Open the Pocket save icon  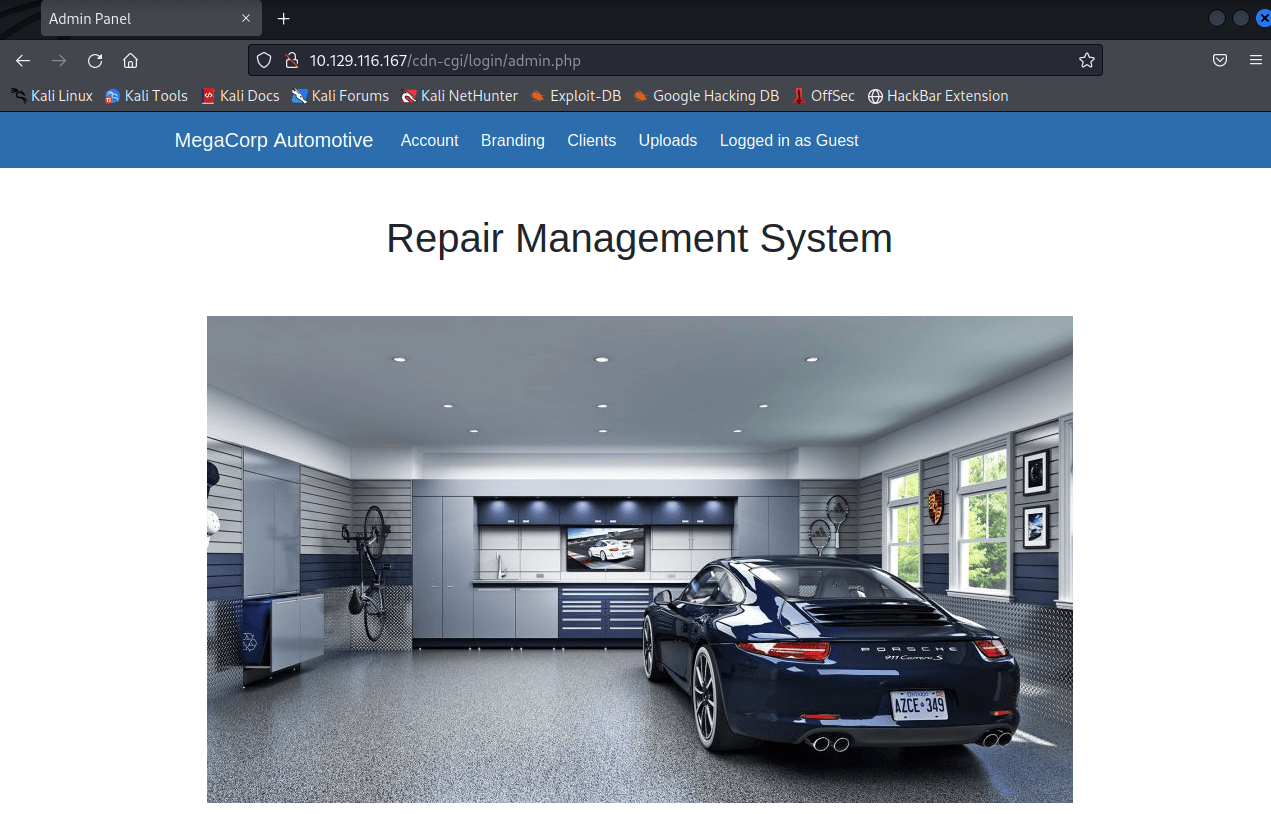(x=1220, y=61)
